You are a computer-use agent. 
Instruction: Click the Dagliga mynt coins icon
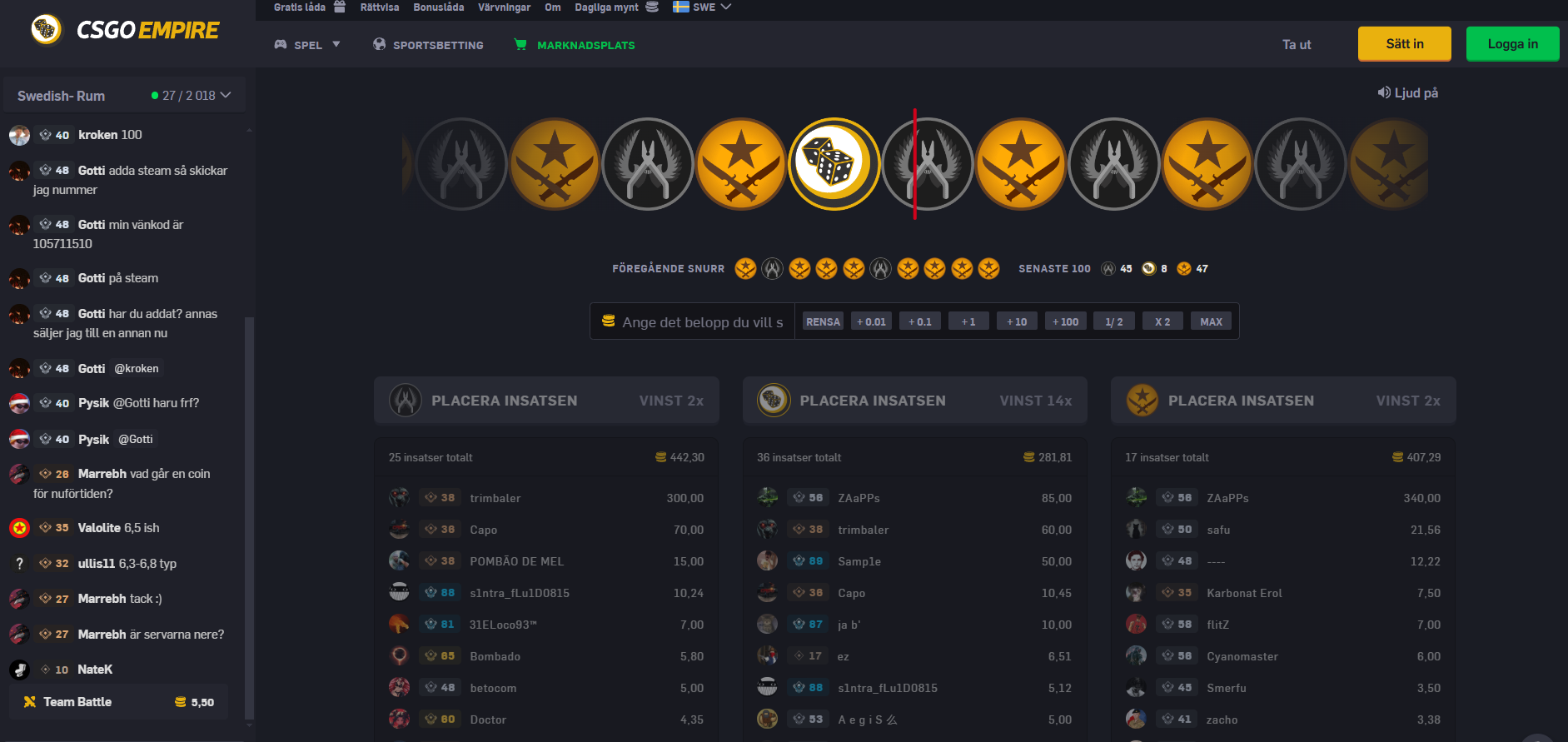point(652,7)
